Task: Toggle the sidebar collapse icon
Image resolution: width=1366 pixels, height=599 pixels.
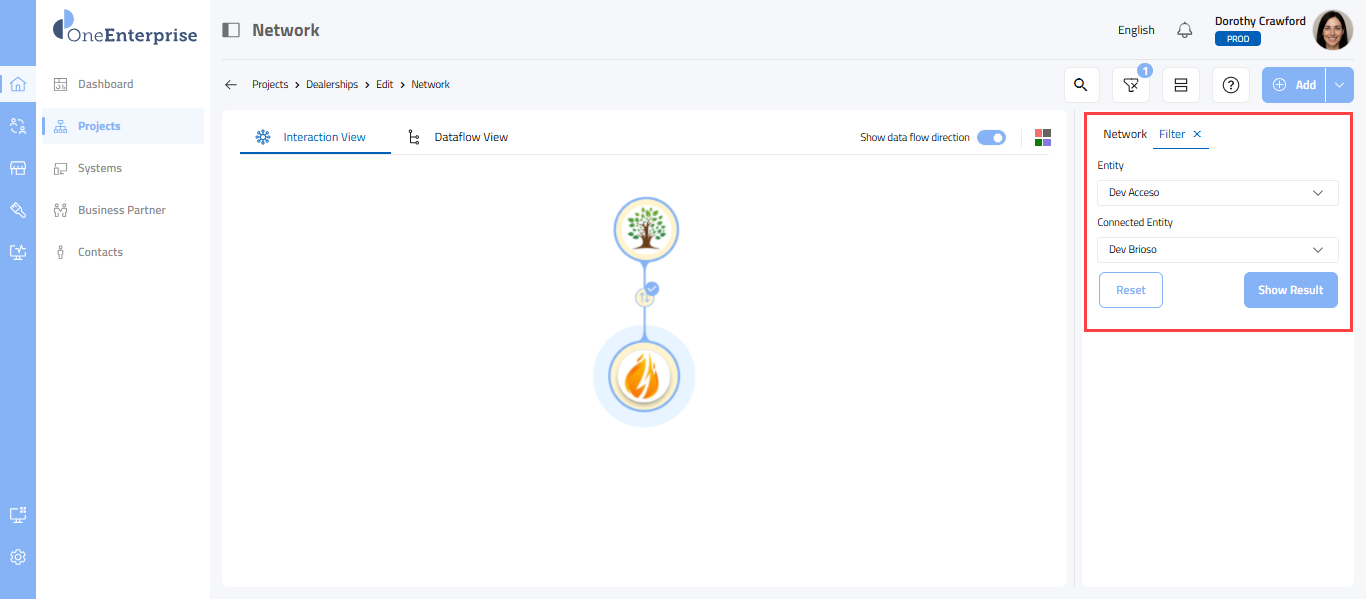Action: click(x=231, y=30)
